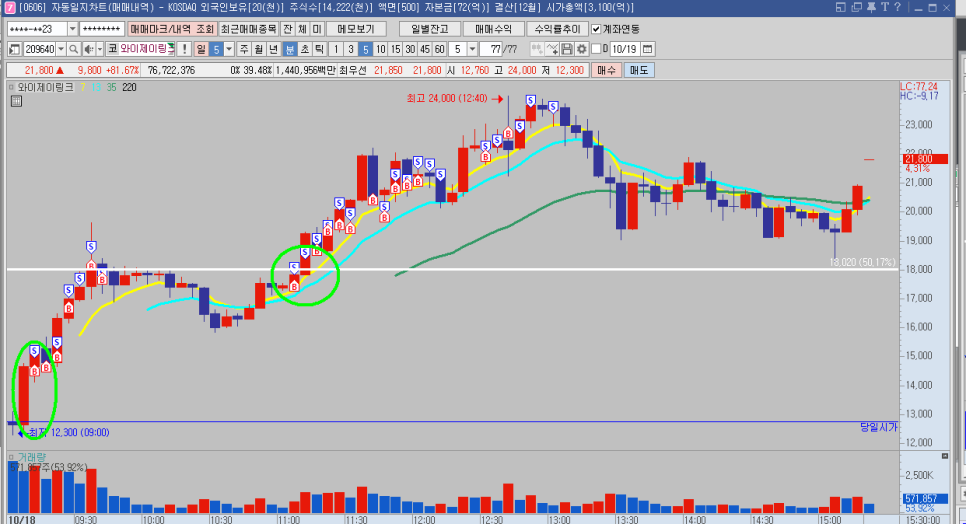Click the candle count field showing 77
Screen dimensions: 966x524
492,49
